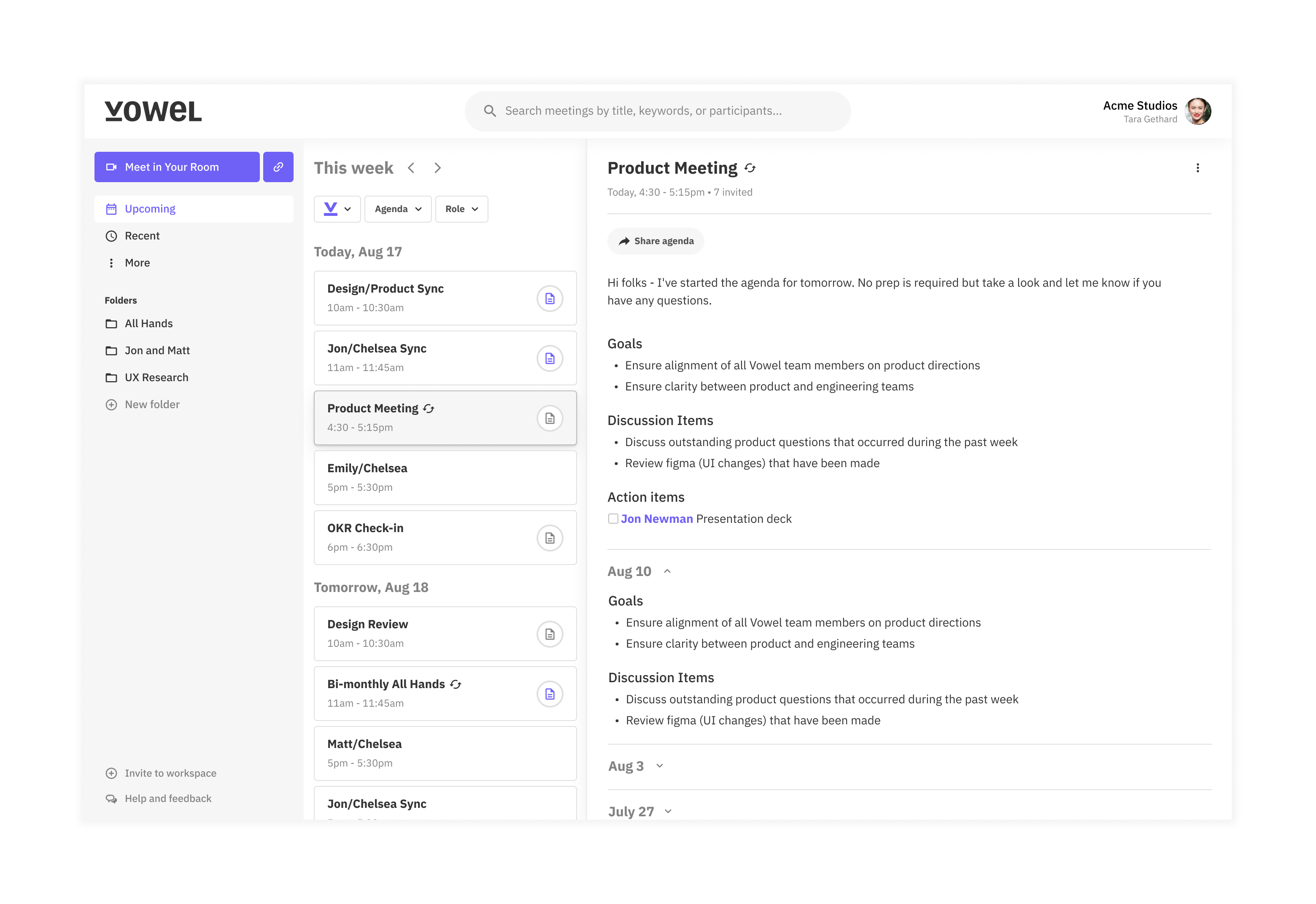Open agenda icon on Bi-monthly All Hands card
This screenshot has height=904, width=1316.
pyautogui.click(x=550, y=694)
